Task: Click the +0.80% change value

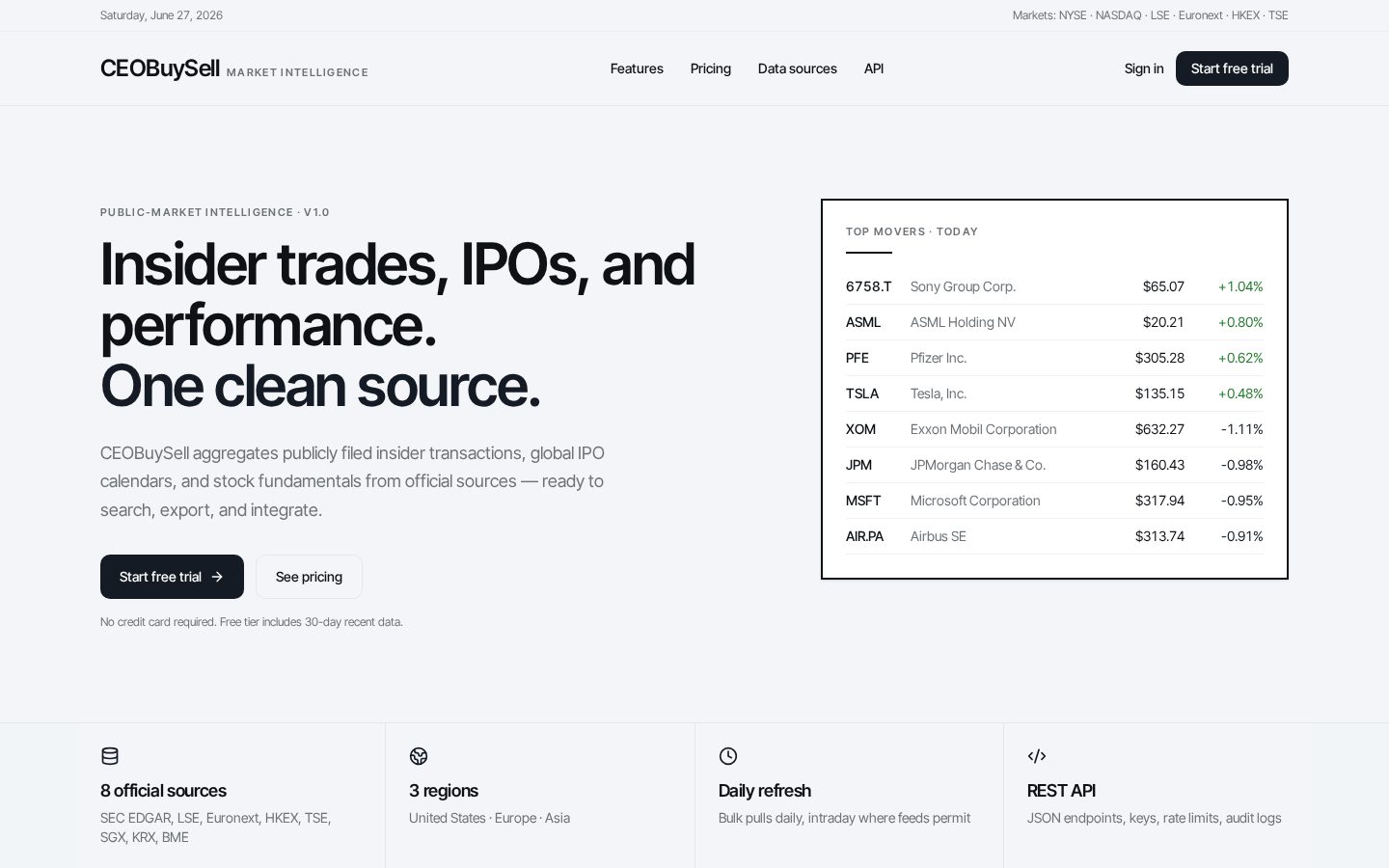Action: point(1240,322)
